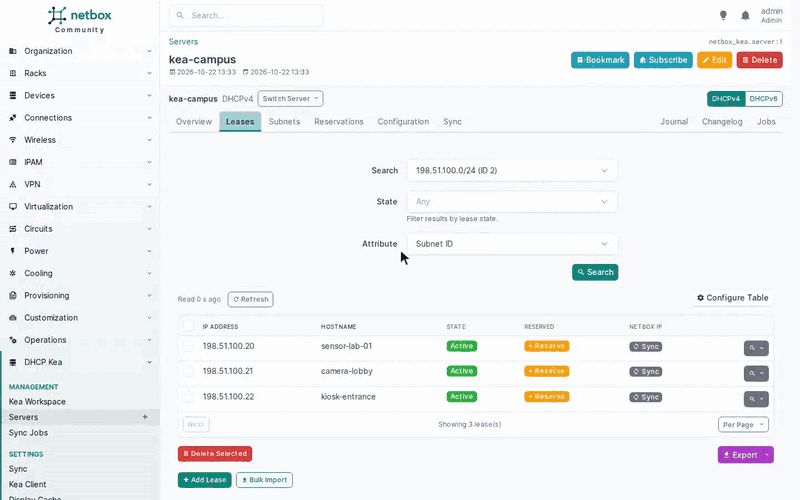This screenshot has width=800, height=500.
Task: Click the Circuits sidebar icon
Action: pyautogui.click(x=13, y=229)
